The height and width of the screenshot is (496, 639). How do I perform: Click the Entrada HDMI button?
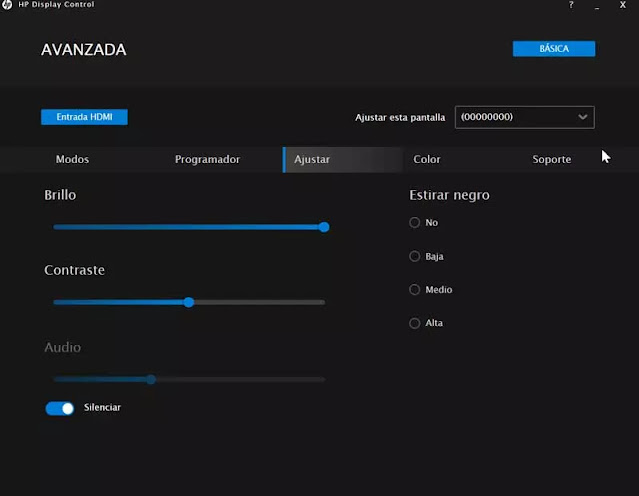click(84, 117)
